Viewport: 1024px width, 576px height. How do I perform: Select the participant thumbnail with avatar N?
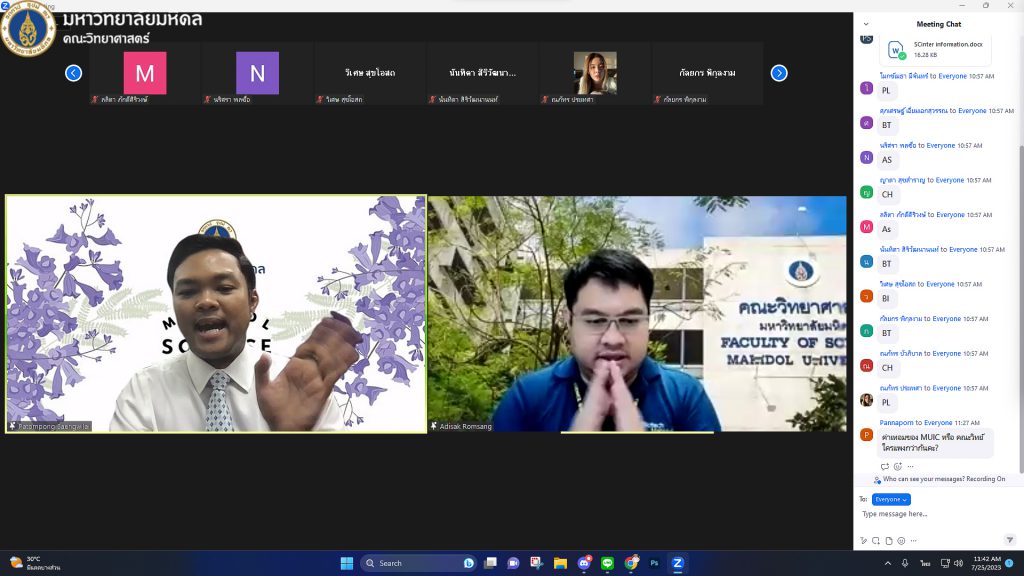tap(257, 73)
